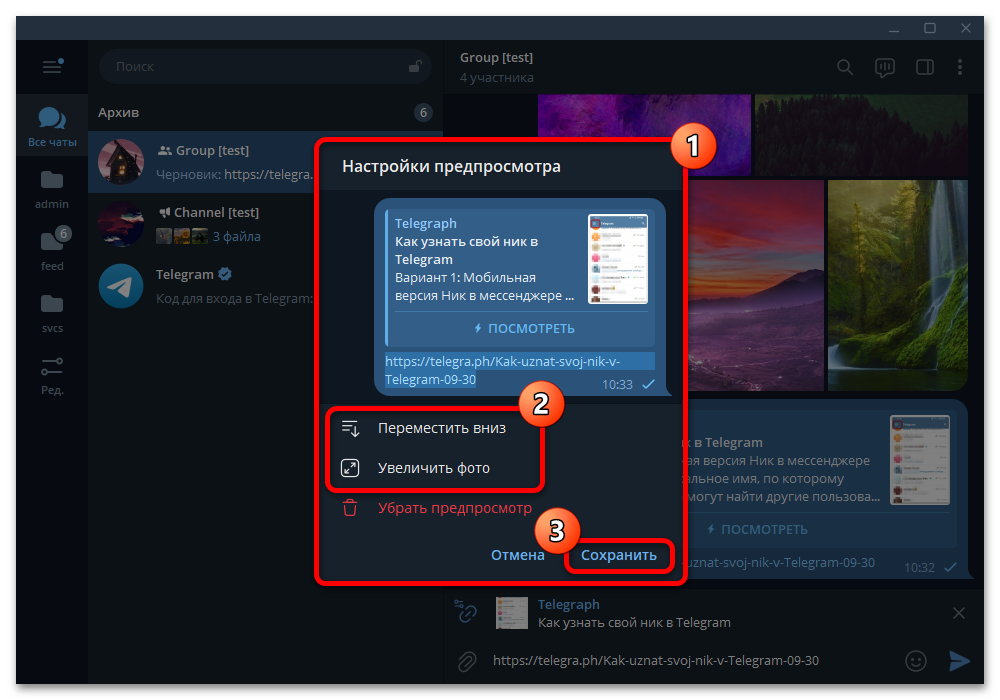Click the ПОСМОТРЕТЬ button in chat message
This screenshot has width=1000, height=700.
[x=759, y=530]
